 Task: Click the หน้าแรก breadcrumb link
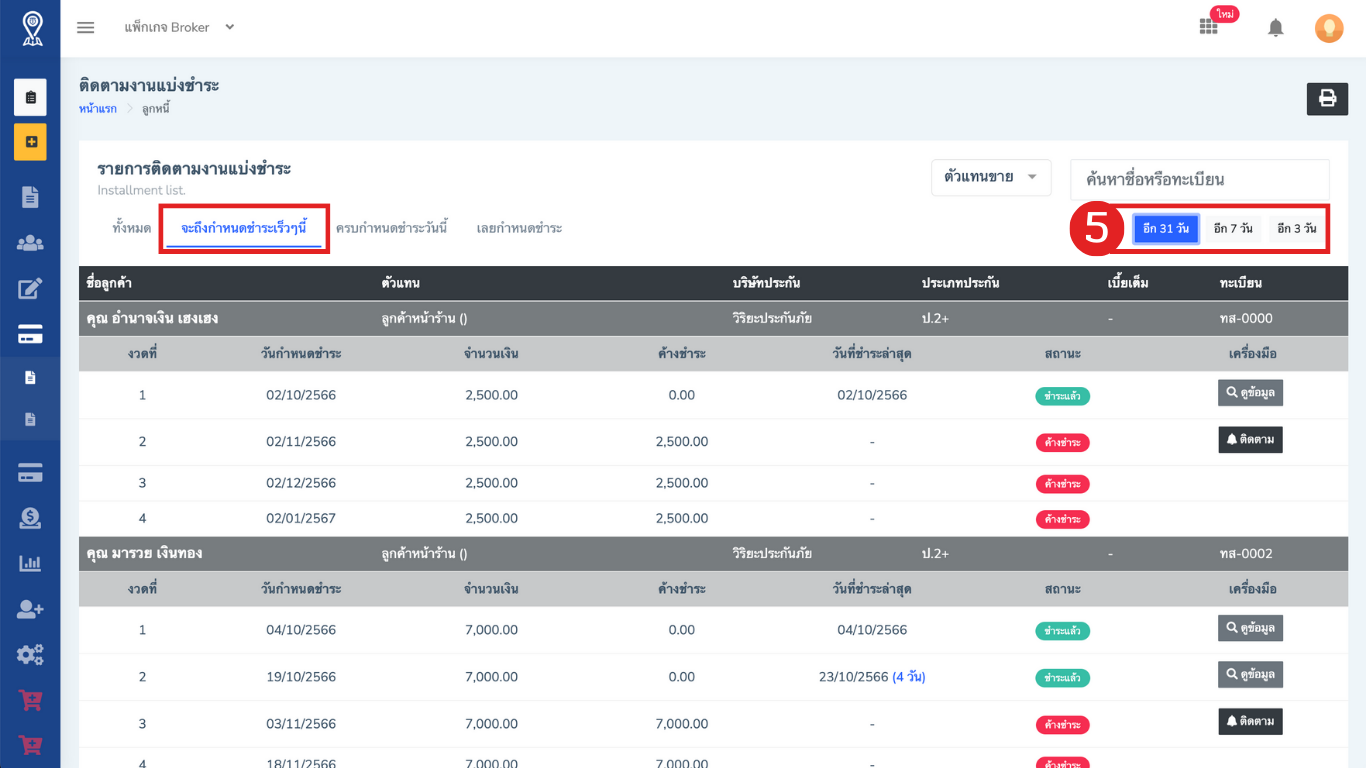pyautogui.click(x=98, y=108)
